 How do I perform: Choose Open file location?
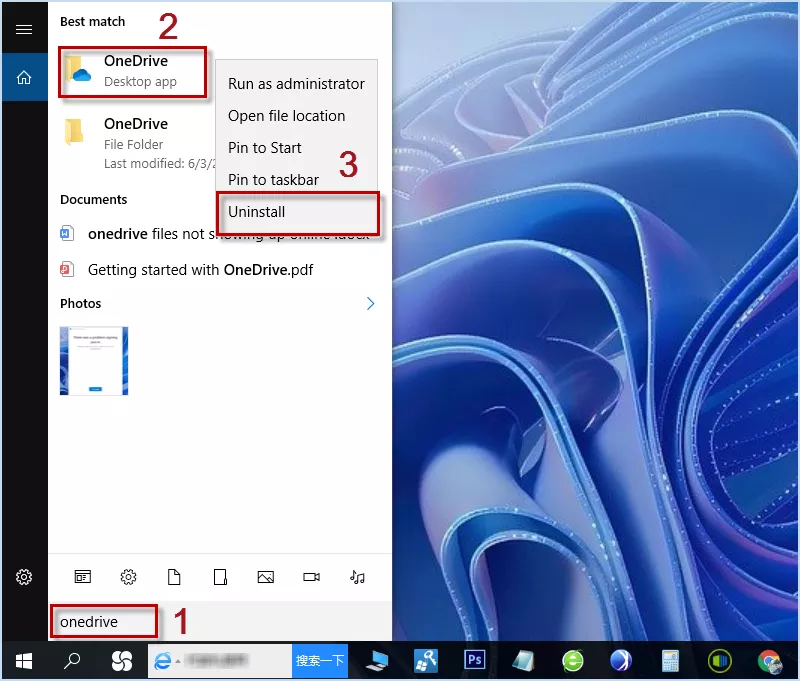296,116
